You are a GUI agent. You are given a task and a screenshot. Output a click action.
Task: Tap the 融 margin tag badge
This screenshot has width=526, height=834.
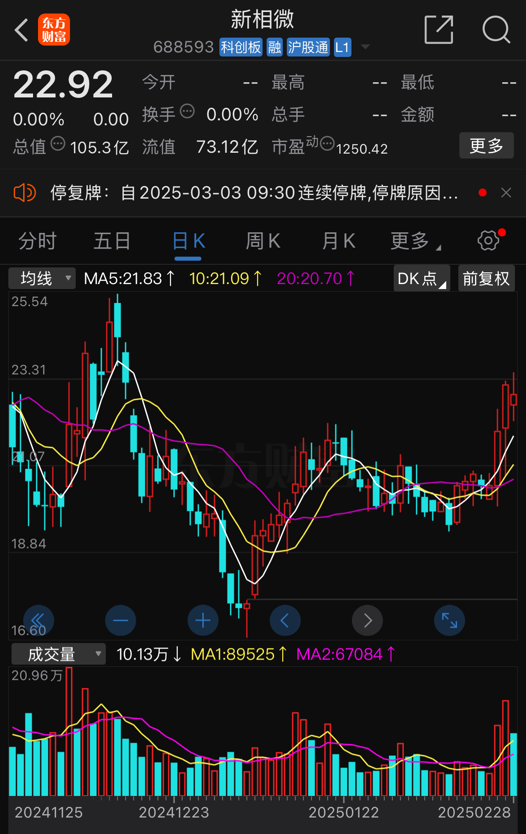pyautogui.click(x=274, y=47)
